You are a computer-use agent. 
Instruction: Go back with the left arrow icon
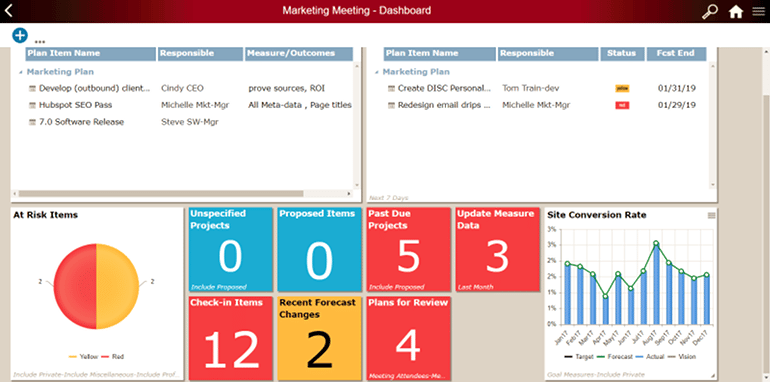(x=8, y=10)
